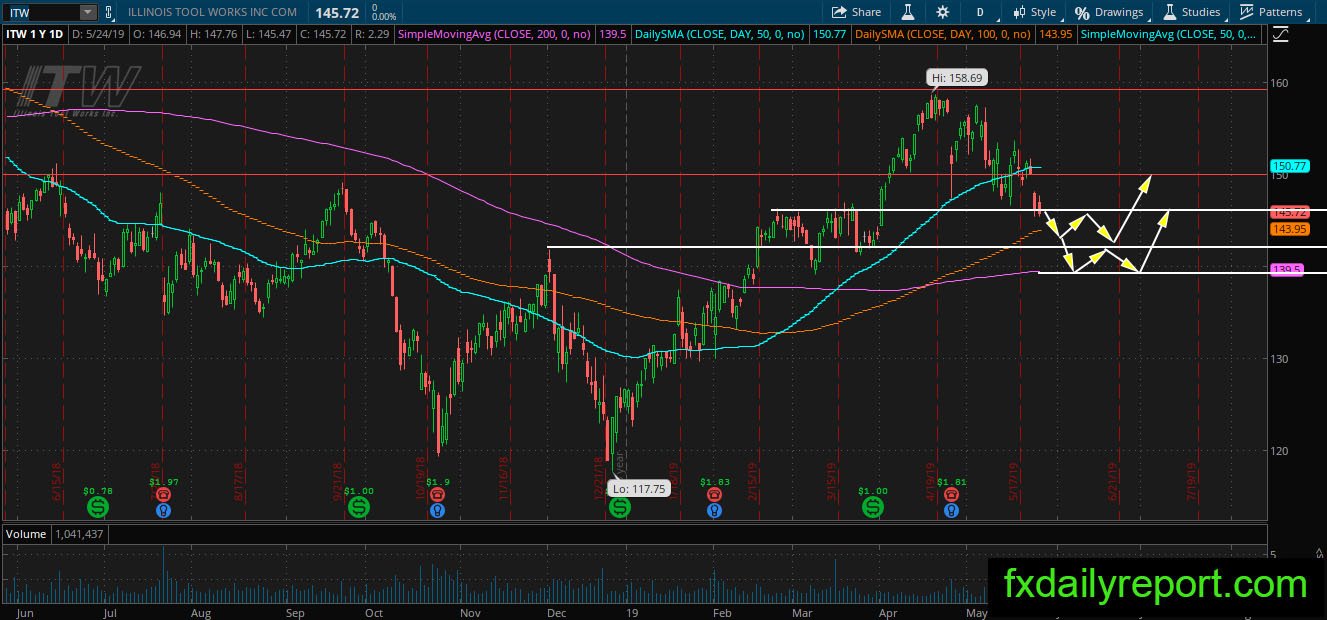Click the 139.5 price axis label
This screenshot has width=1327, height=620.
click(x=1287, y=270)
